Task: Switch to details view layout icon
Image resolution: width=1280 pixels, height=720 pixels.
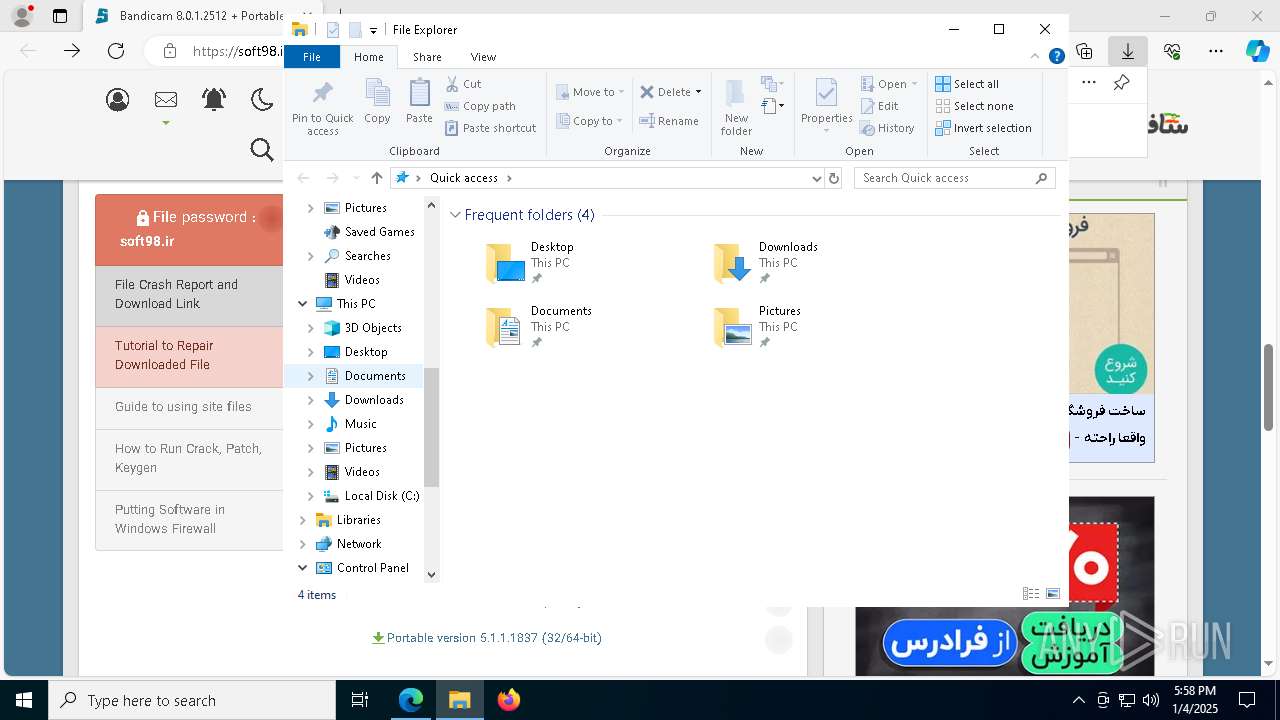Action: (1030, 594)
